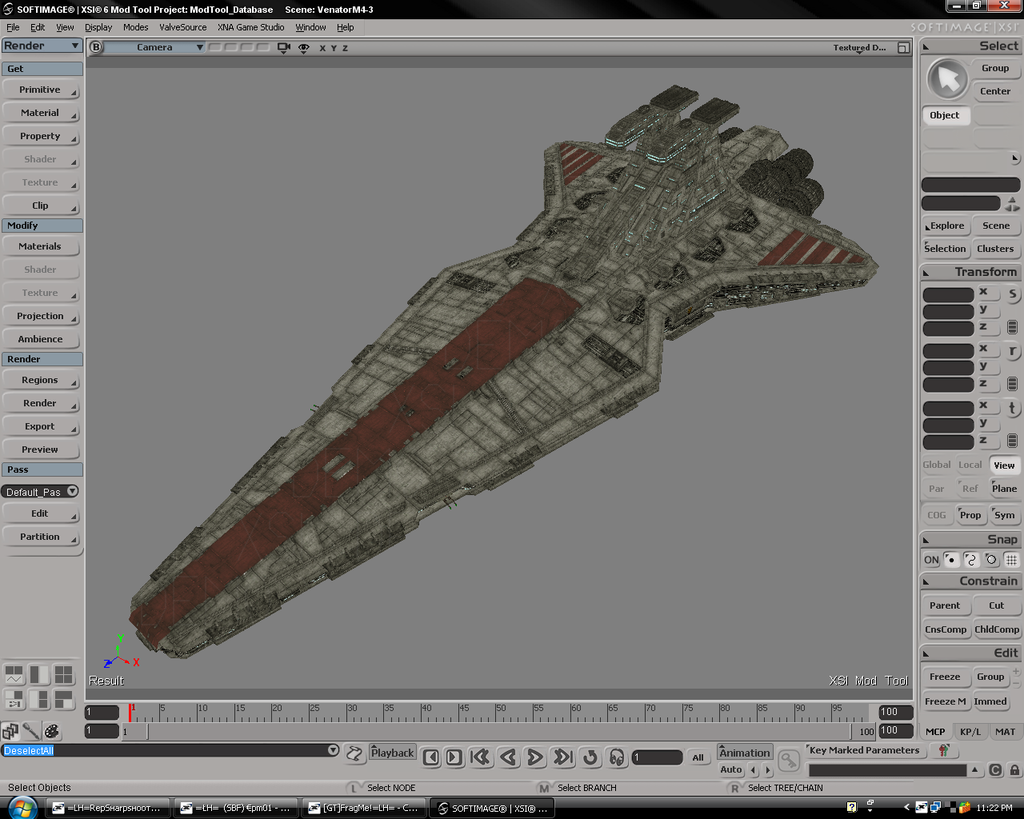This screenshot has height=819, width=1024.
Task: Open the Camera view dropdown
Action: click(x=155, y=48)
